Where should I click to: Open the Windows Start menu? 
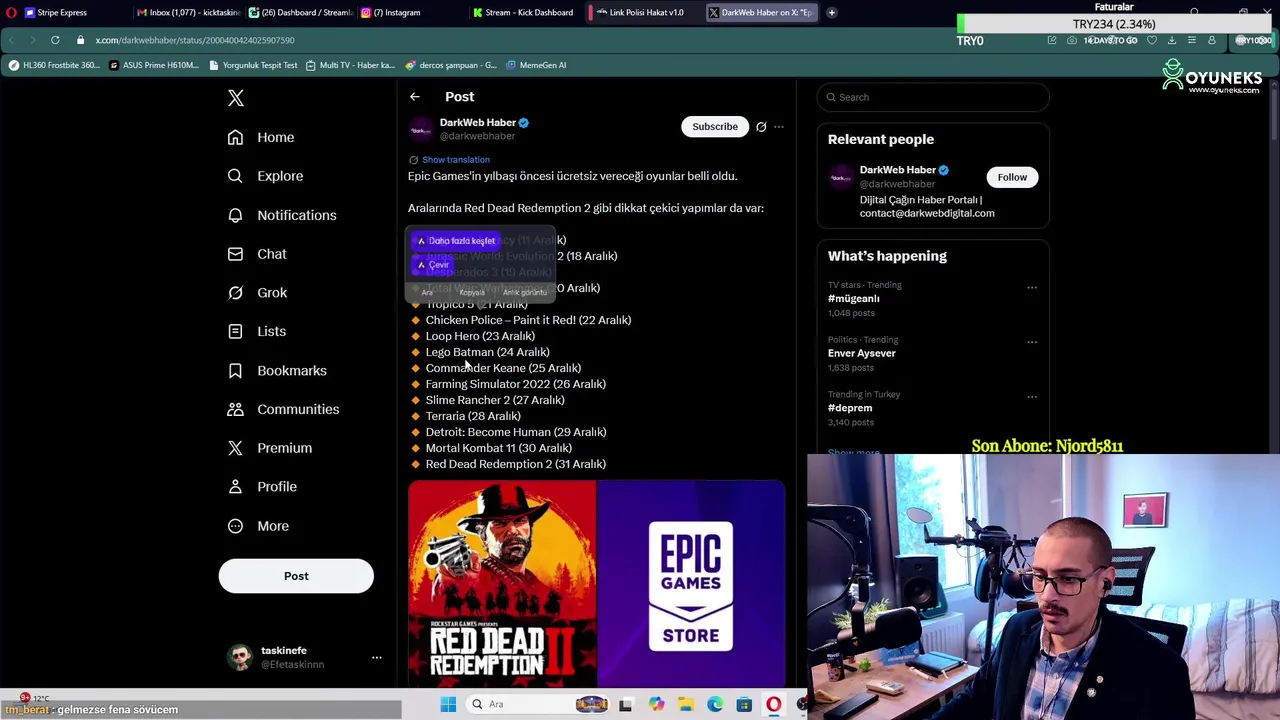(x=448, y=705)
